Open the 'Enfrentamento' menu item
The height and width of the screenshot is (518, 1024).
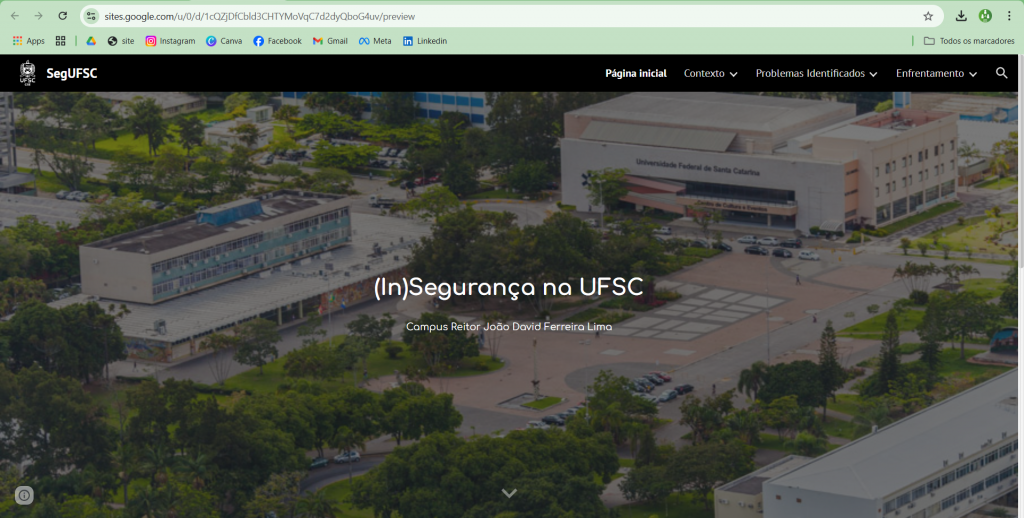click(x=930, y=73)
